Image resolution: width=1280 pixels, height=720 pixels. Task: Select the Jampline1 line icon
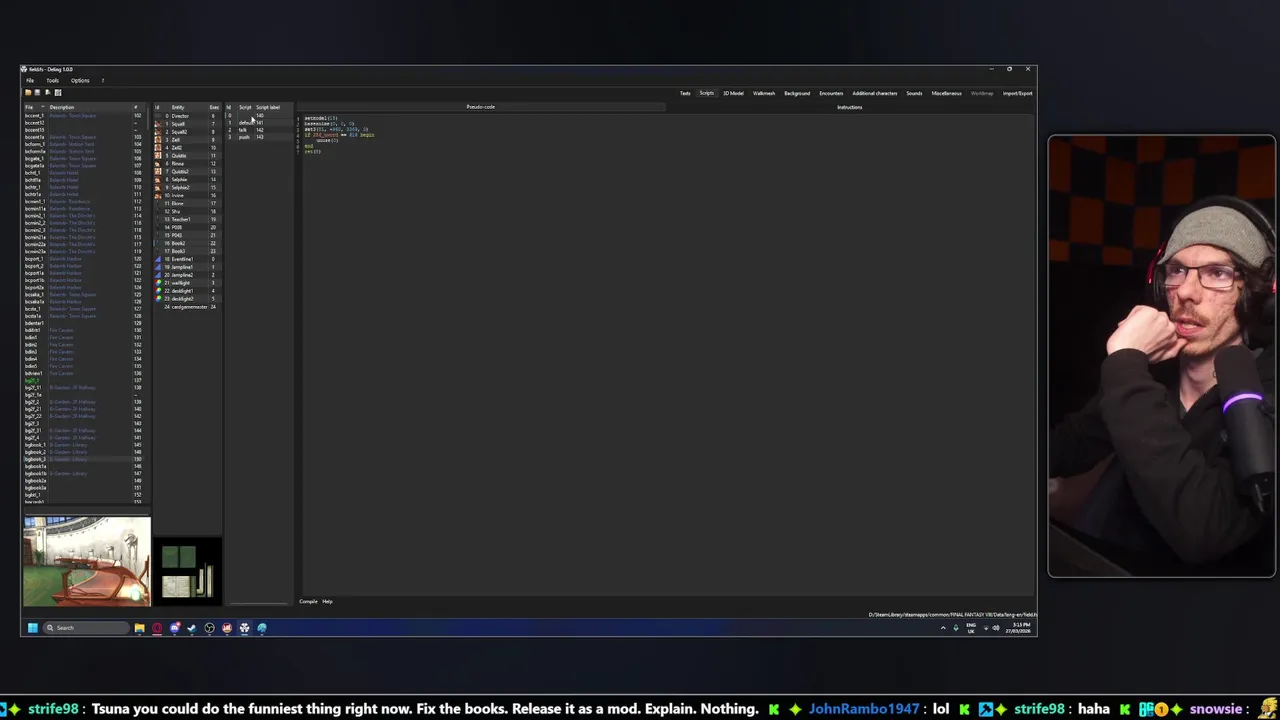158,267
